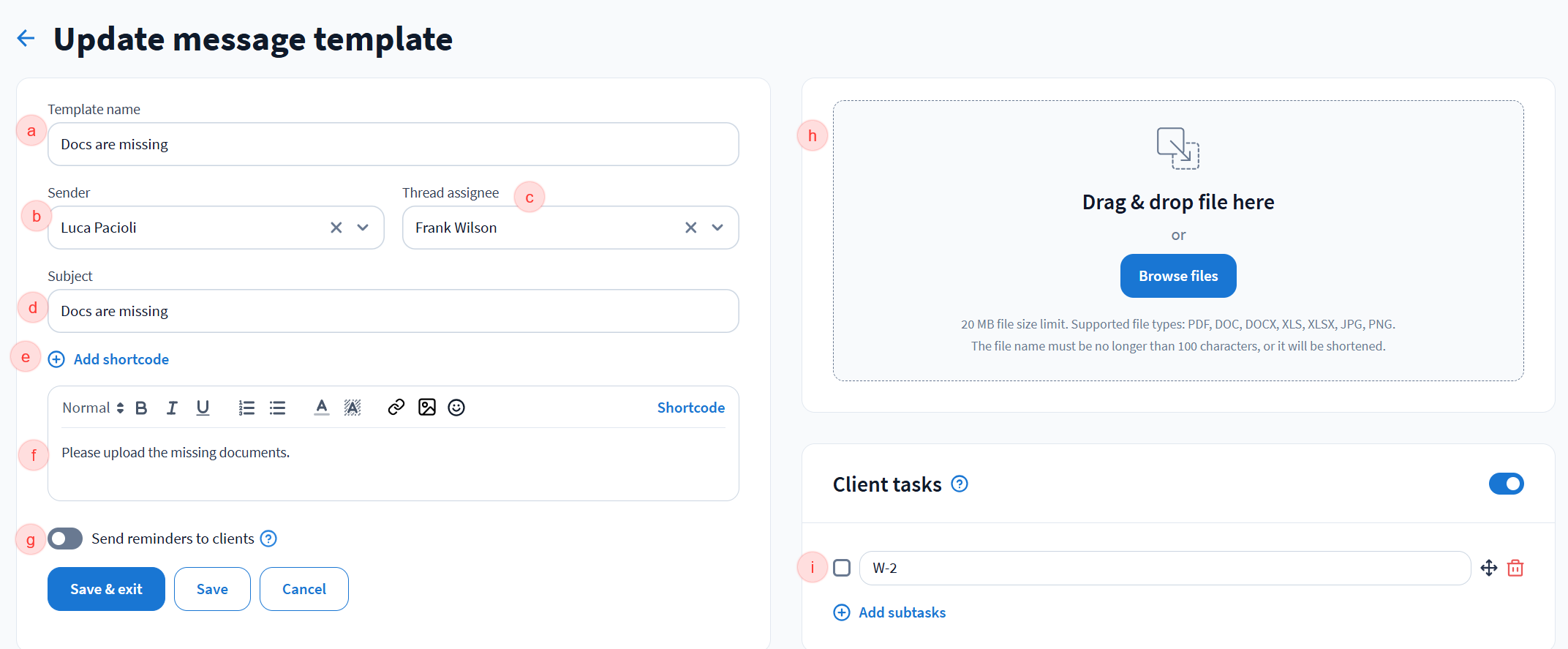This screenshot has width=1568, height=649.
Task: Click Shortcode in the editor toolbar
Action: click(690, 408)
